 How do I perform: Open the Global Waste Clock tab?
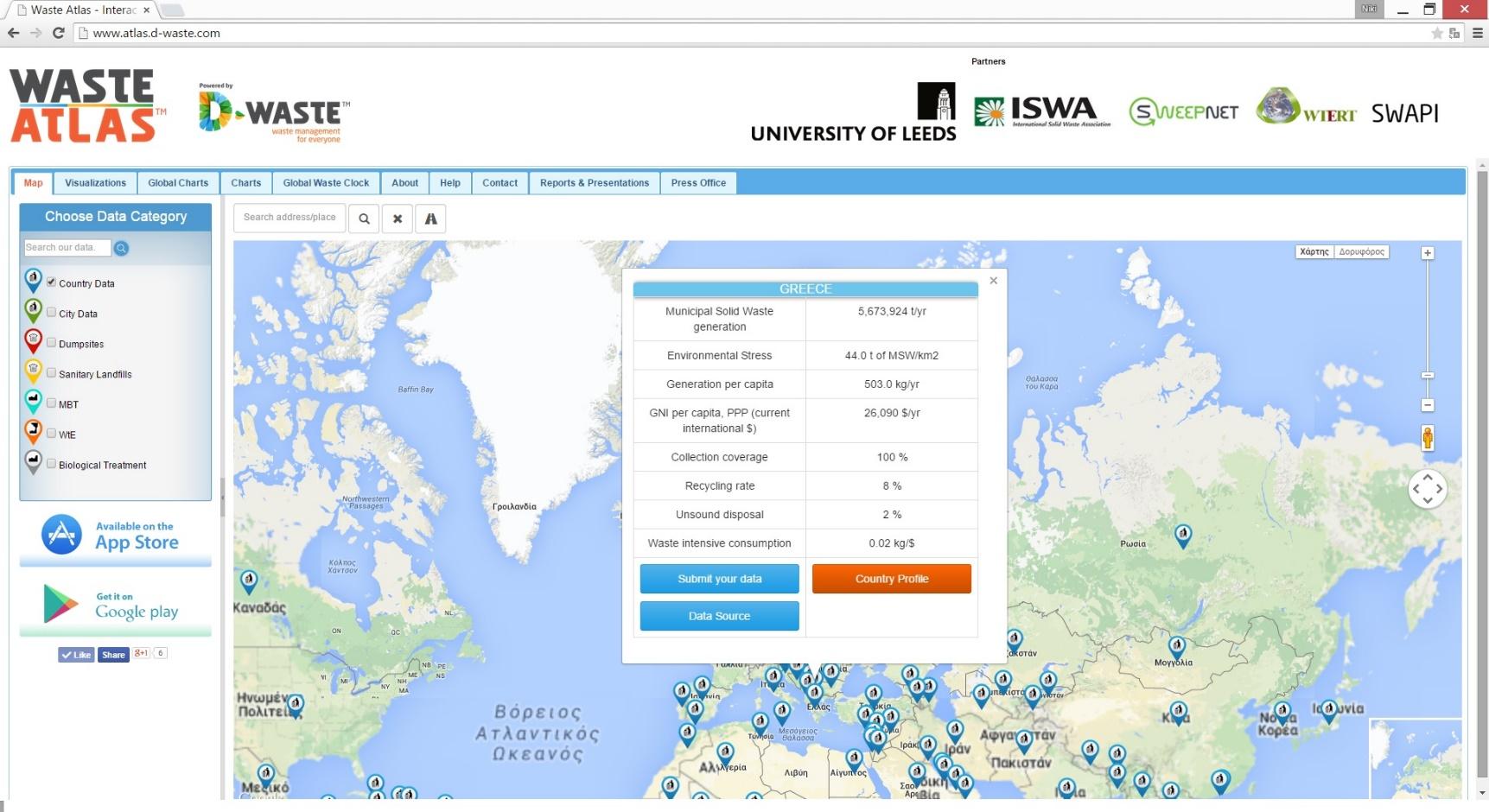coord(326,183)
